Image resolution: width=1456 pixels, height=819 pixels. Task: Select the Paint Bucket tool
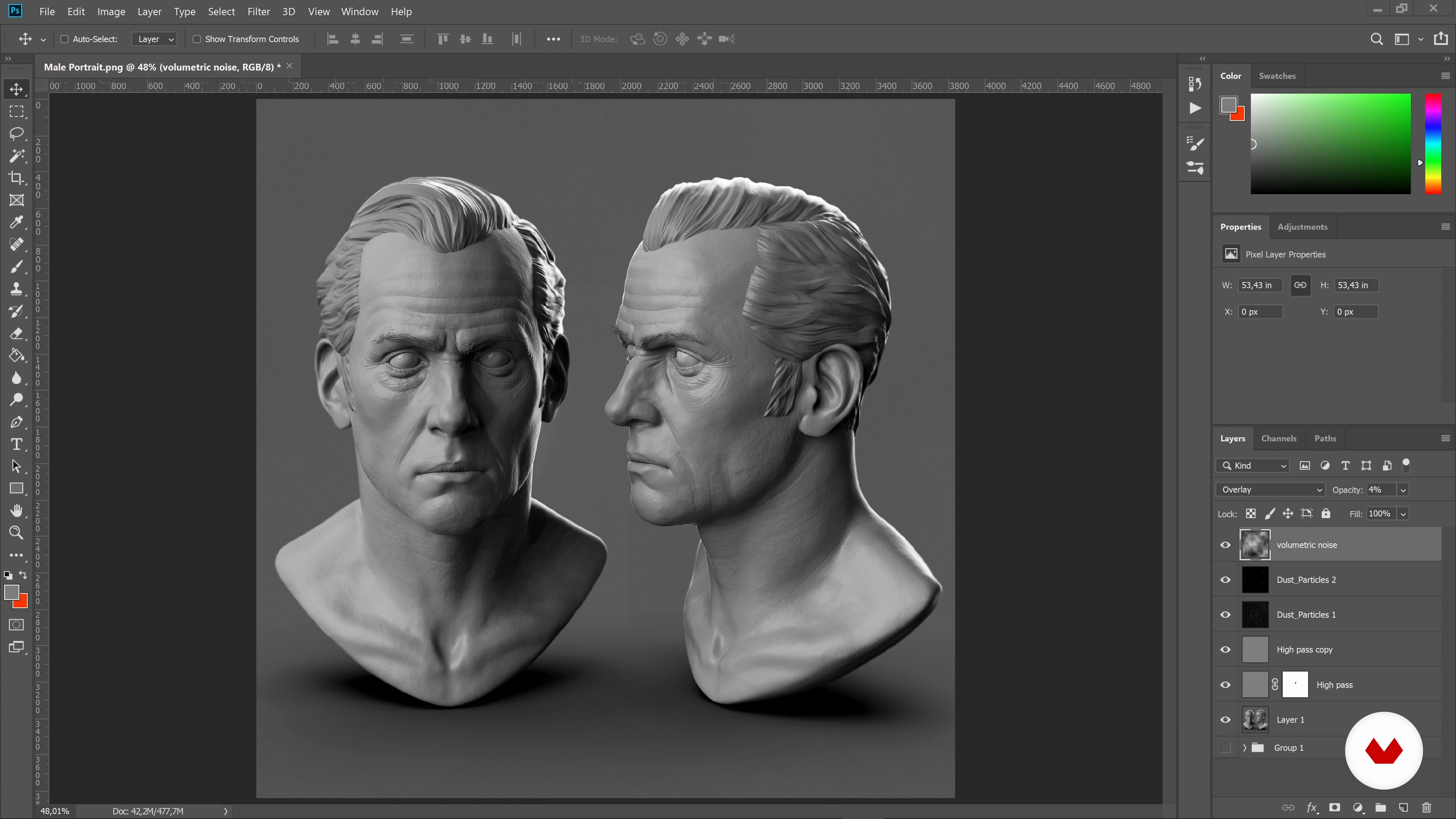click(x=16, y=356)
